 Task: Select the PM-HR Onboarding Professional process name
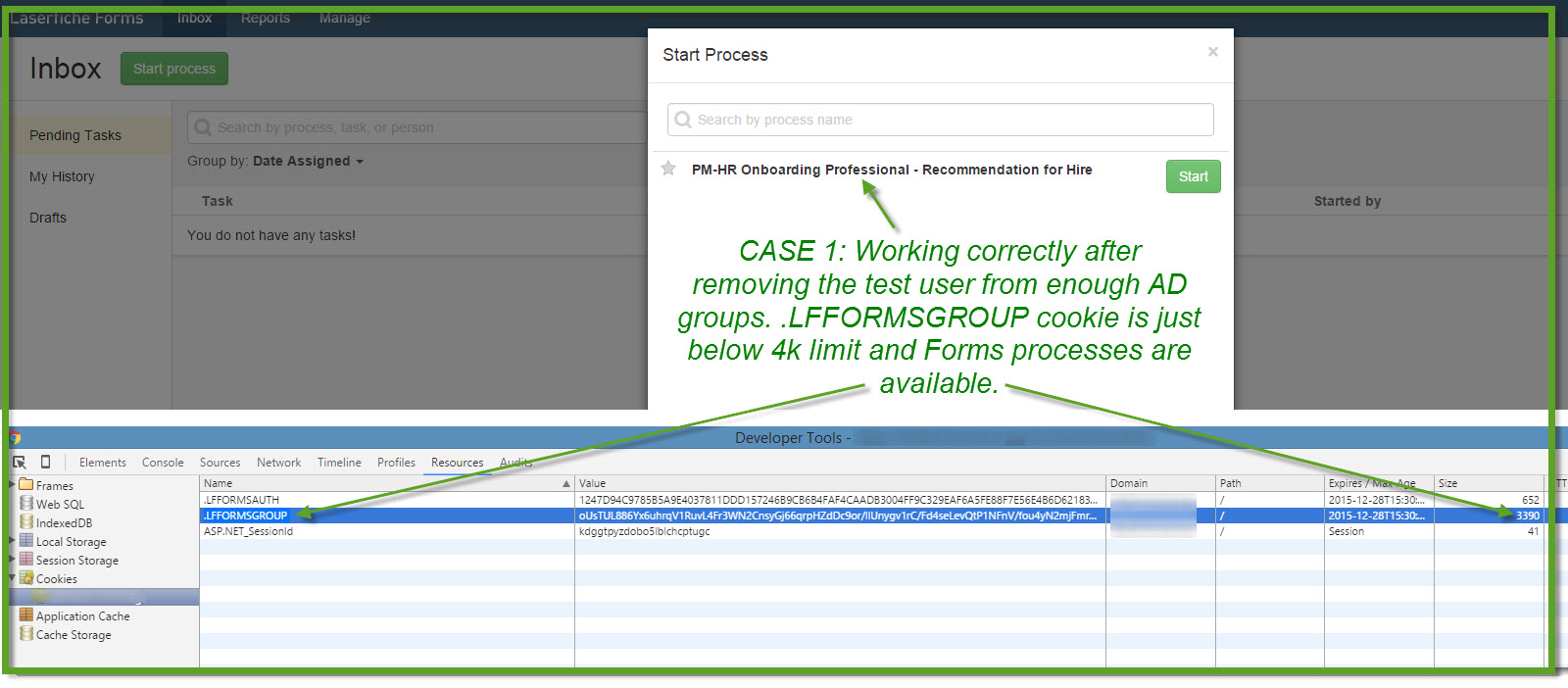[x=892, y=170]
